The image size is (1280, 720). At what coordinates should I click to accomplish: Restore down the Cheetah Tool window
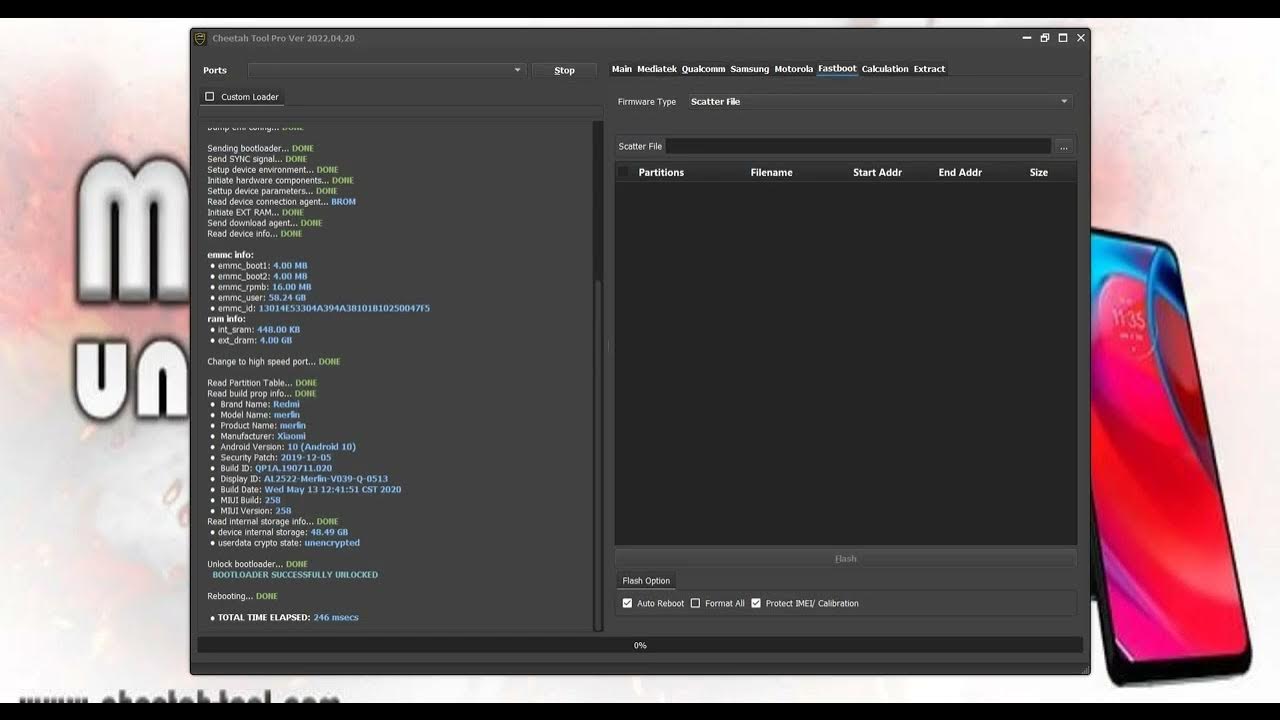click(1045, 38)
